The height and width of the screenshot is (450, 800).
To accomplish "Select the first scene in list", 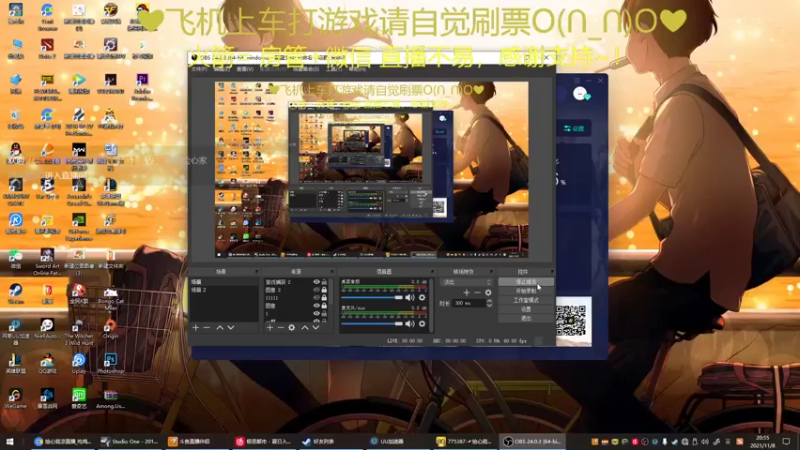I will [x=223, y=282].
